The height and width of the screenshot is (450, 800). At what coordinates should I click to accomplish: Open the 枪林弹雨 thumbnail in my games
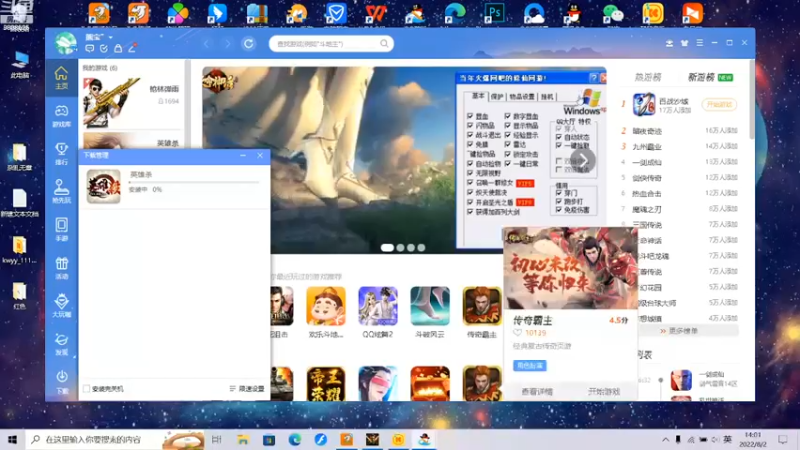click(x=111, y=102)
